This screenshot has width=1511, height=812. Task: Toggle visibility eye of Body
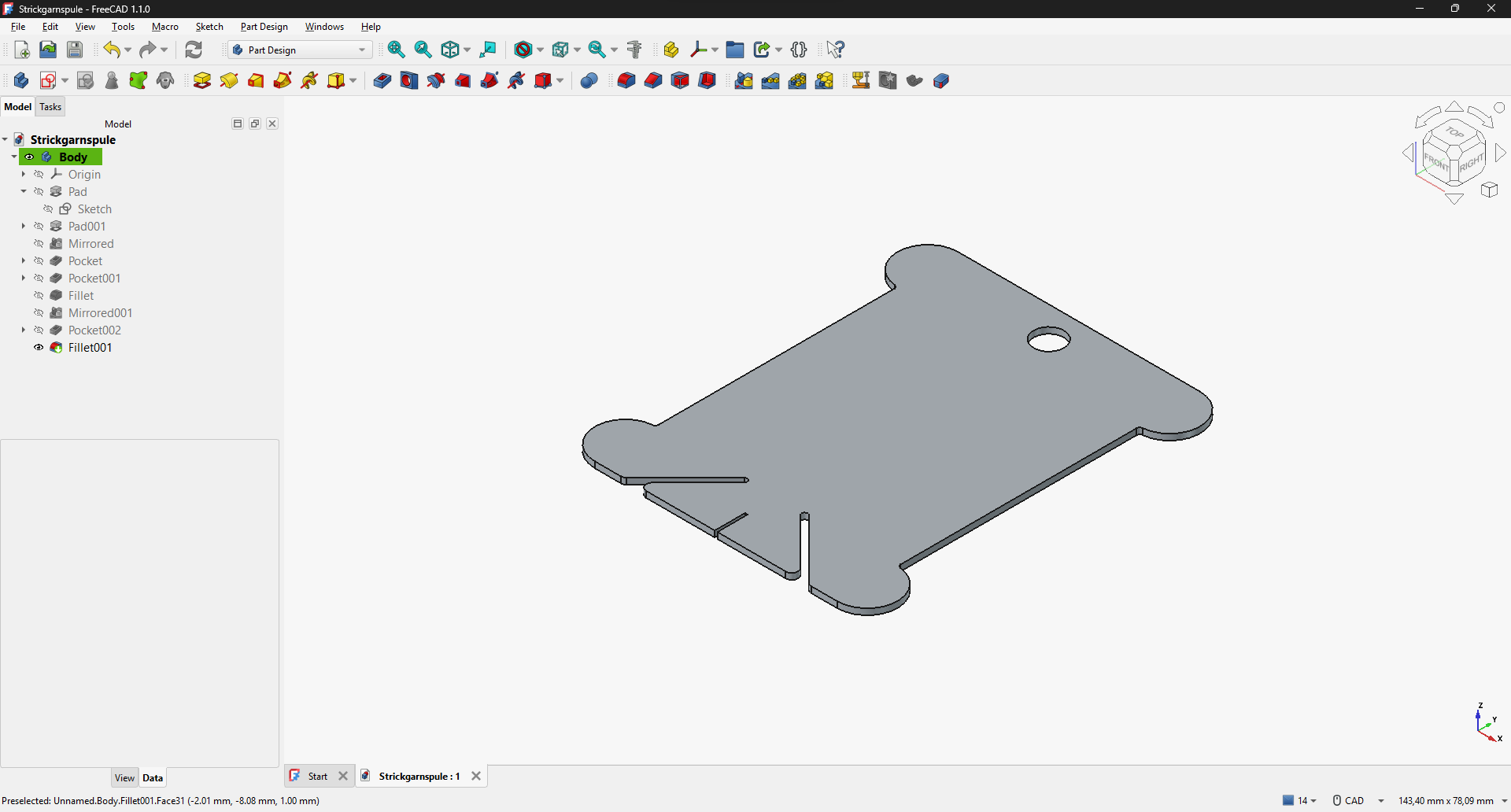coord(29,157)
